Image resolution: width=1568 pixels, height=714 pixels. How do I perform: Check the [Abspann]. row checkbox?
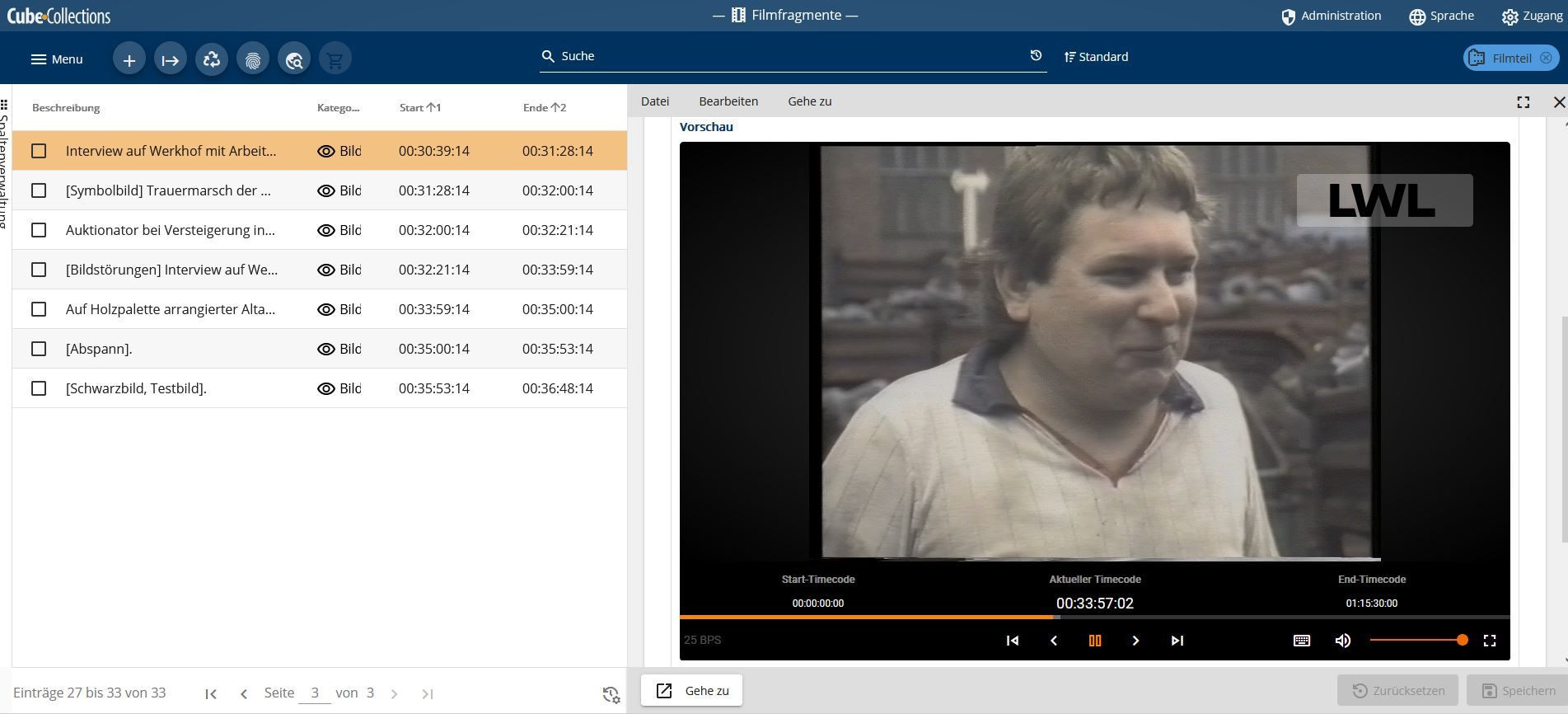[x=39, y=349]
